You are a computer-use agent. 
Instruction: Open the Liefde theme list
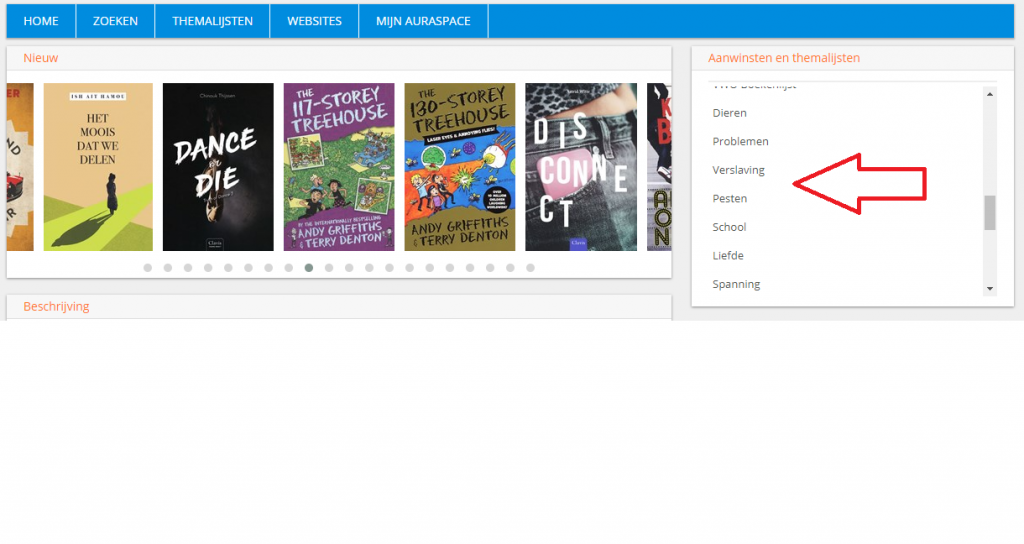click(728, 256)
